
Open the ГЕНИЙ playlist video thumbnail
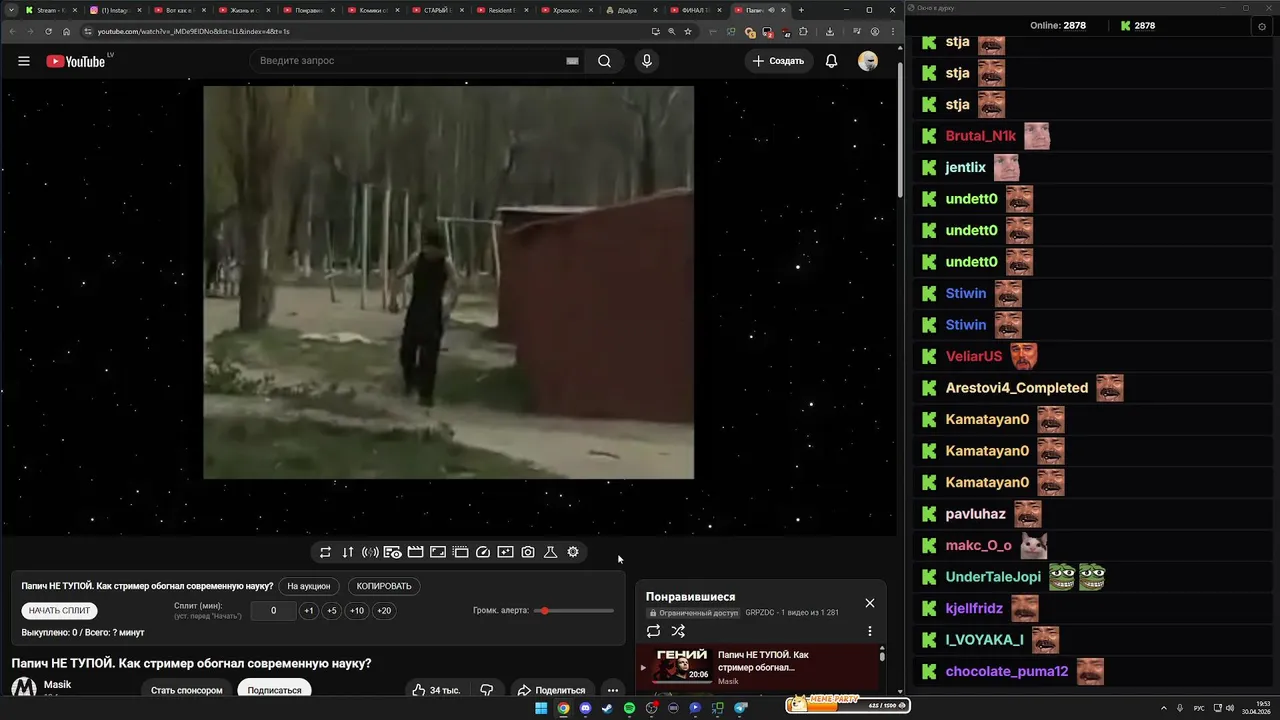pyautogui.click(x=682, y=666)
